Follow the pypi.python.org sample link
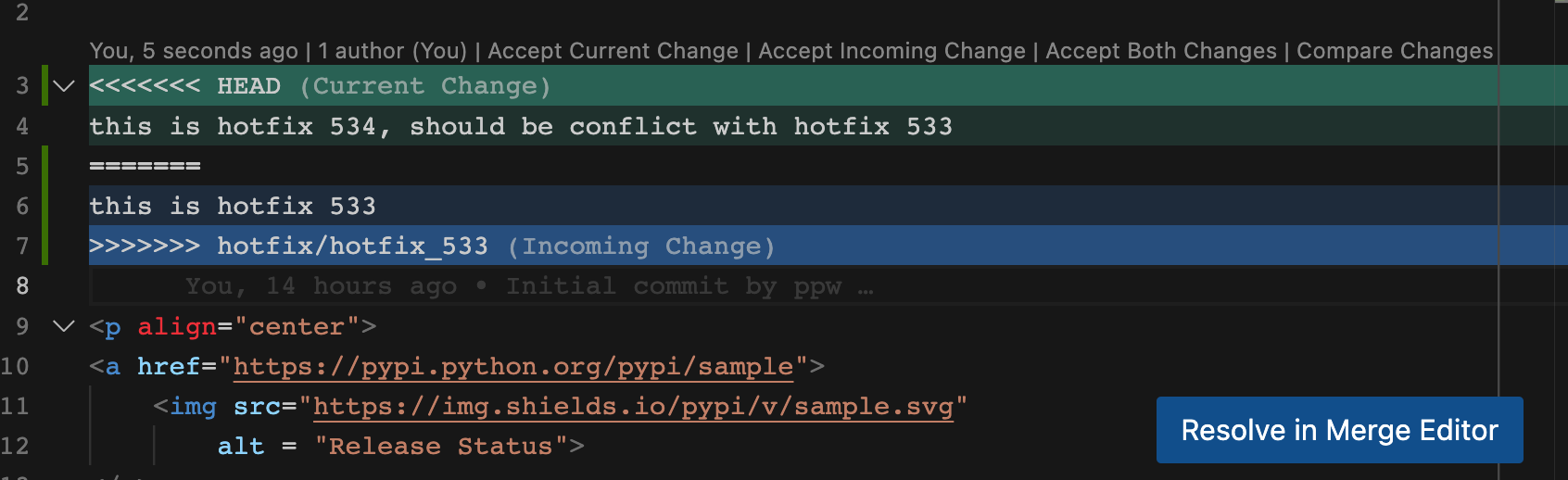This screenshot has width=1568, height=480. (512, 367)
